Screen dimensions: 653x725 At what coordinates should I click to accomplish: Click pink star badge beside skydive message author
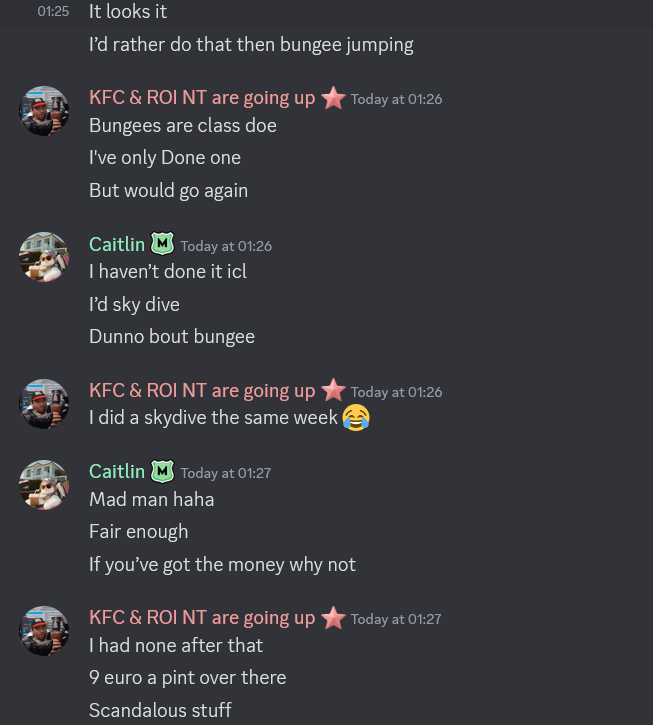click(x=333, y=390)
